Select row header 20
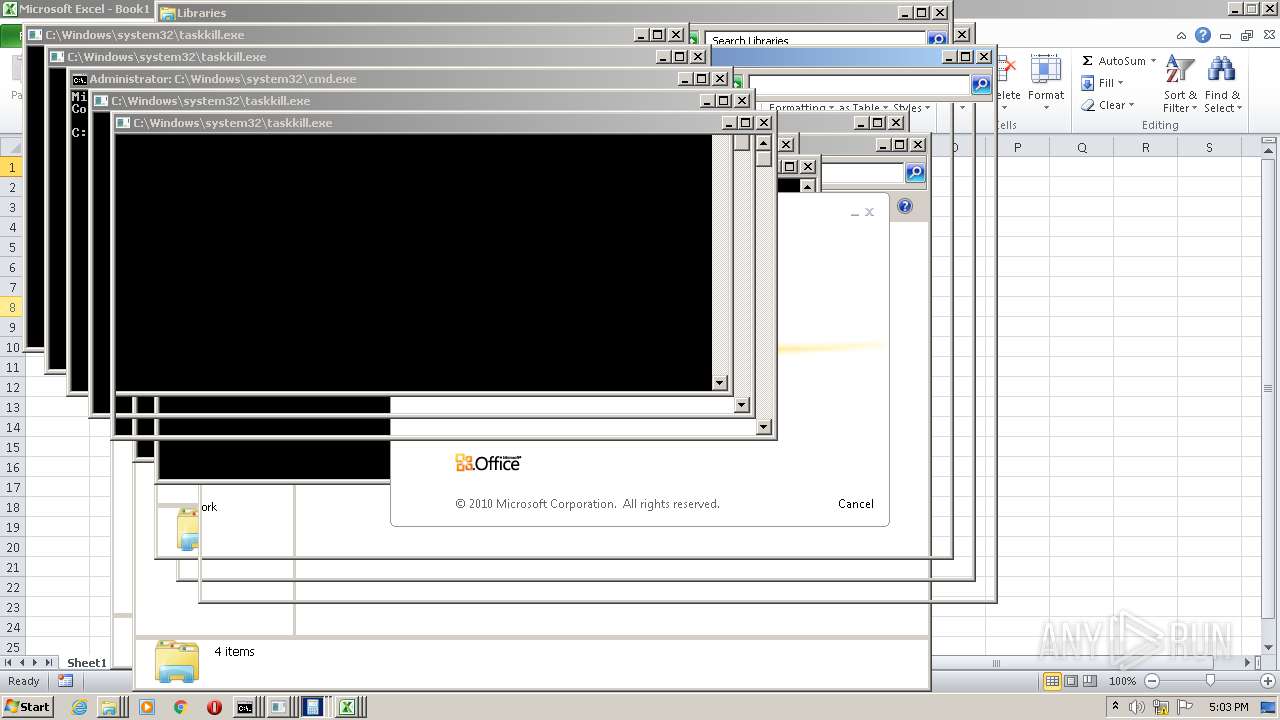1280x720 pixels. [x=12, y=547]
